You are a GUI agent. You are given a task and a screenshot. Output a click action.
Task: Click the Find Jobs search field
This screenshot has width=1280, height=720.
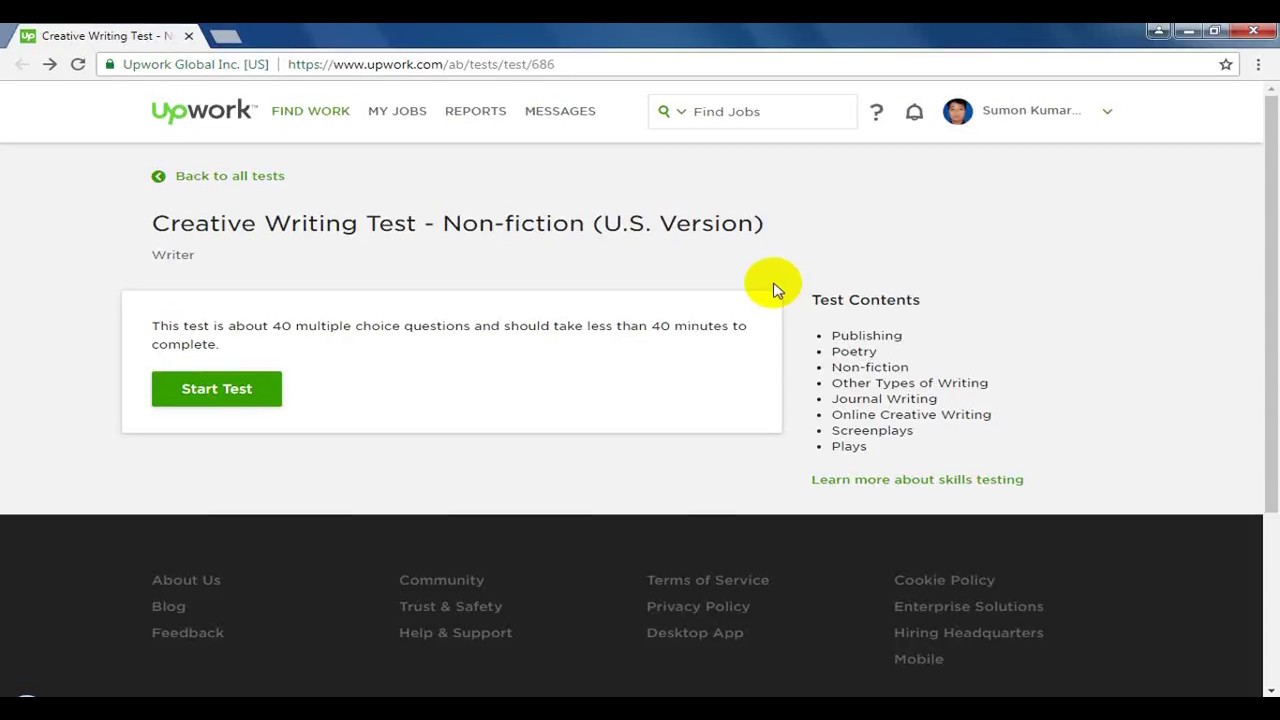tap(770, 112)
